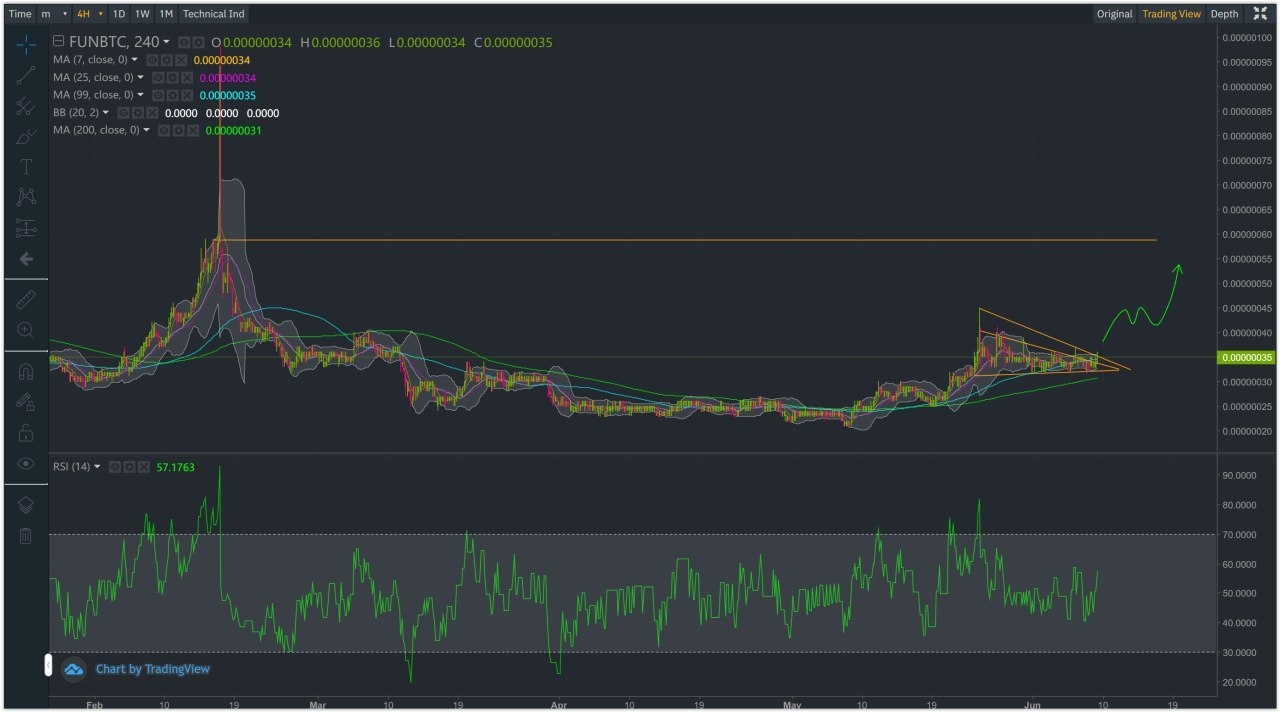Expand the 4H interval dropdown
The height and width of the screenshot is (712, 1280).
coord(101,14)
